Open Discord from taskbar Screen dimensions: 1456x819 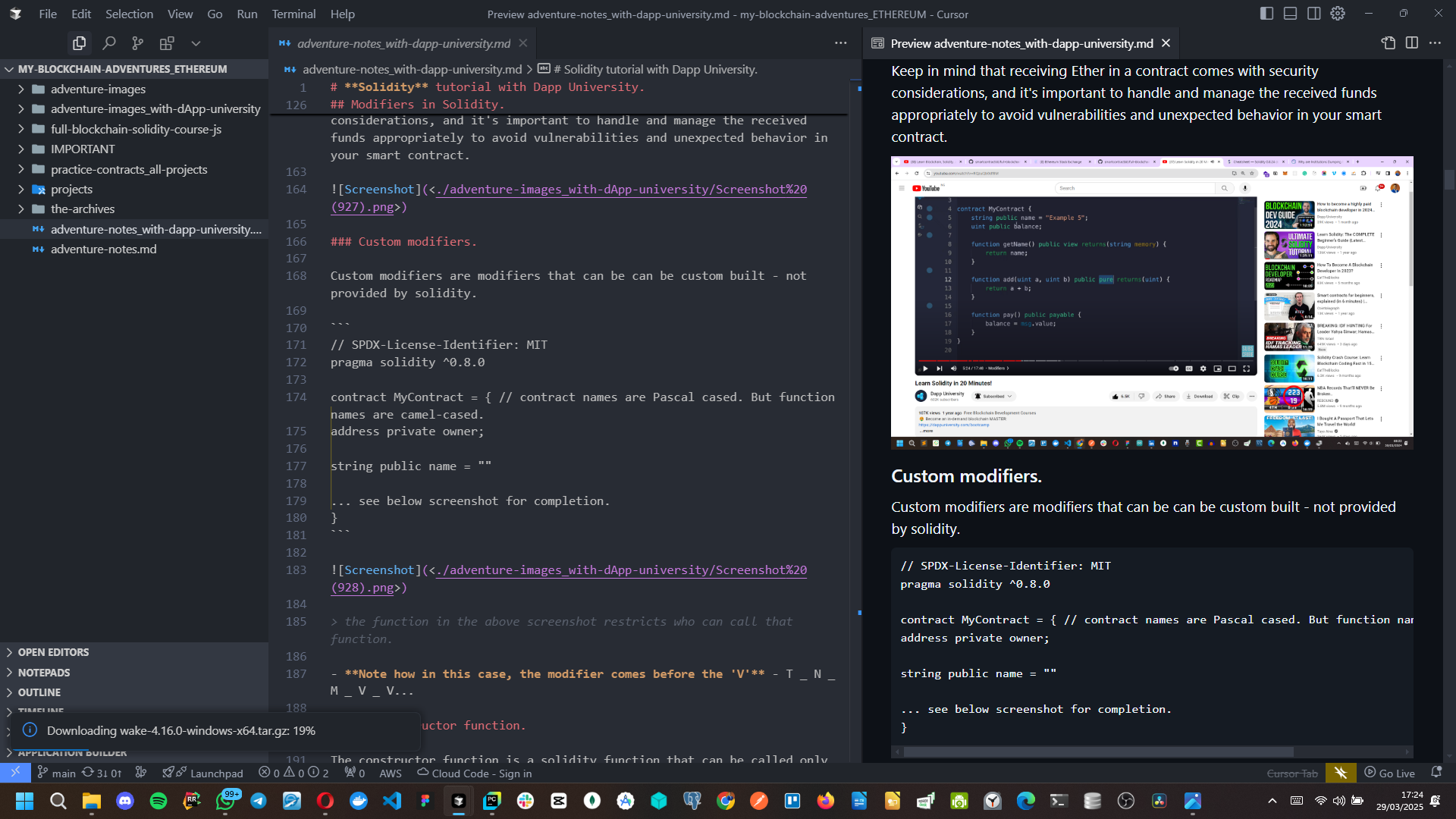pos(125,801)
